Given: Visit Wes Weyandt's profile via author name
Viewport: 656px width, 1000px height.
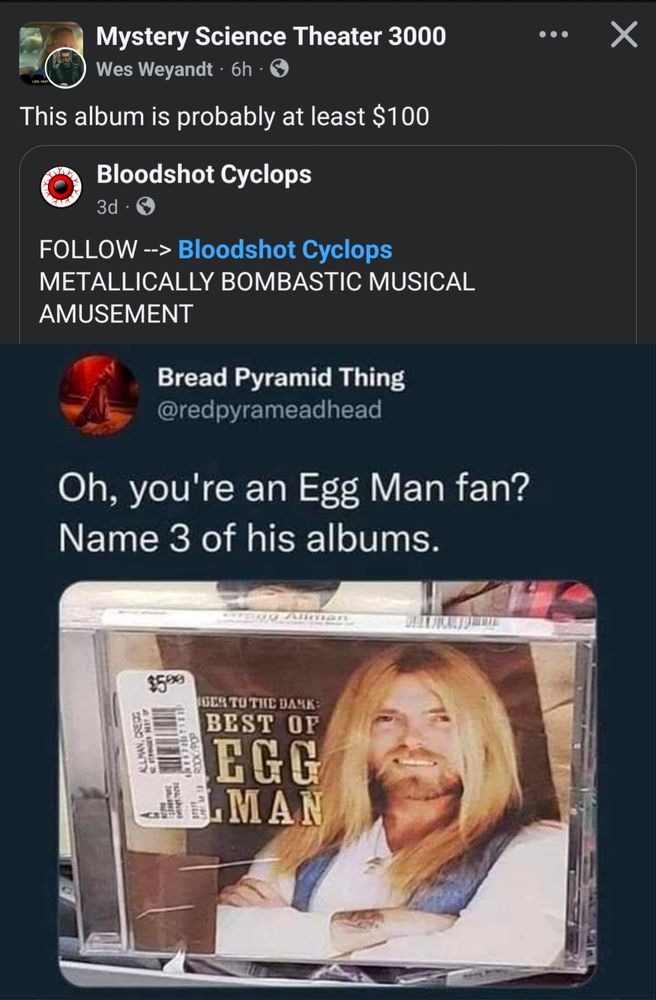Looking at the screenshot, I should [x=154, y=70].
